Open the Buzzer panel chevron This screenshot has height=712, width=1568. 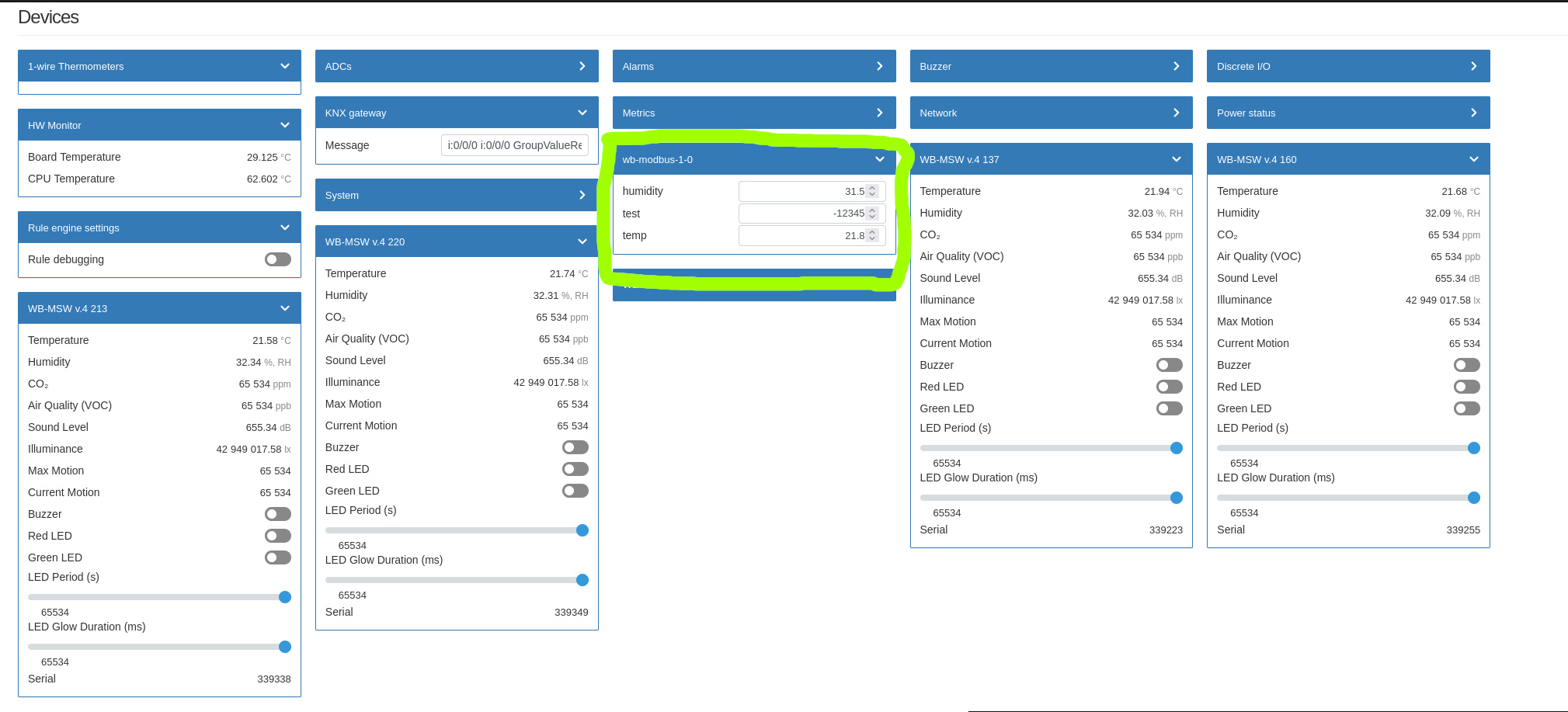[1176, 67]
